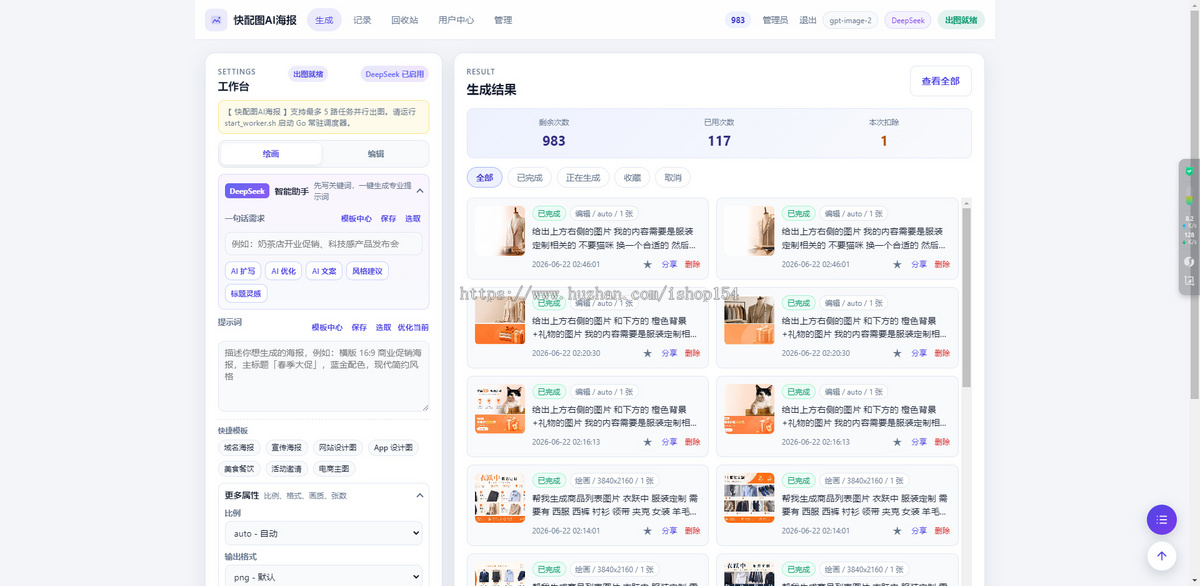Filter results by 正在生成

[583, 177]
